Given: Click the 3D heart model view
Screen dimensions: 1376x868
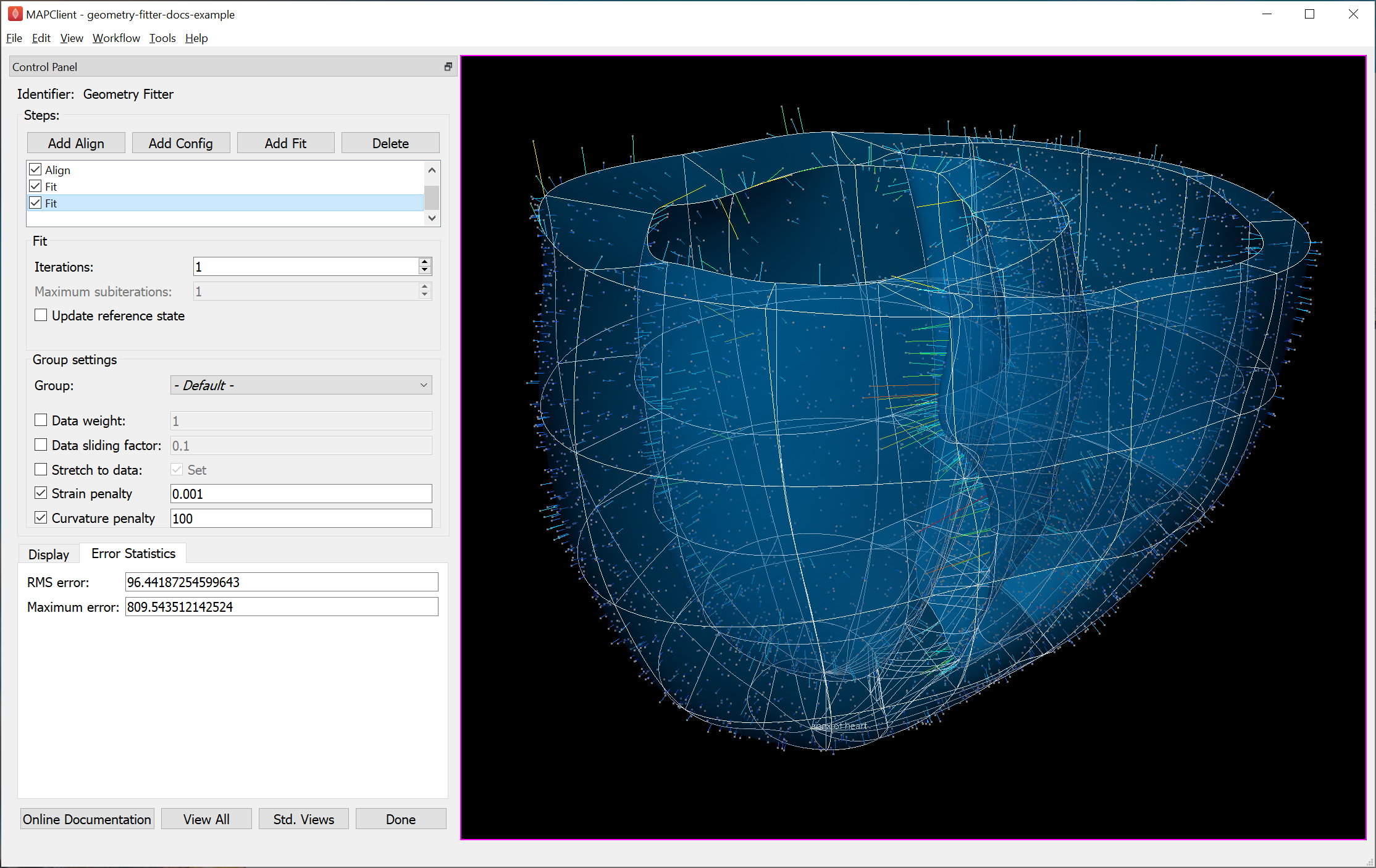Looking at the screenshot, I should (x=913, y=448).
